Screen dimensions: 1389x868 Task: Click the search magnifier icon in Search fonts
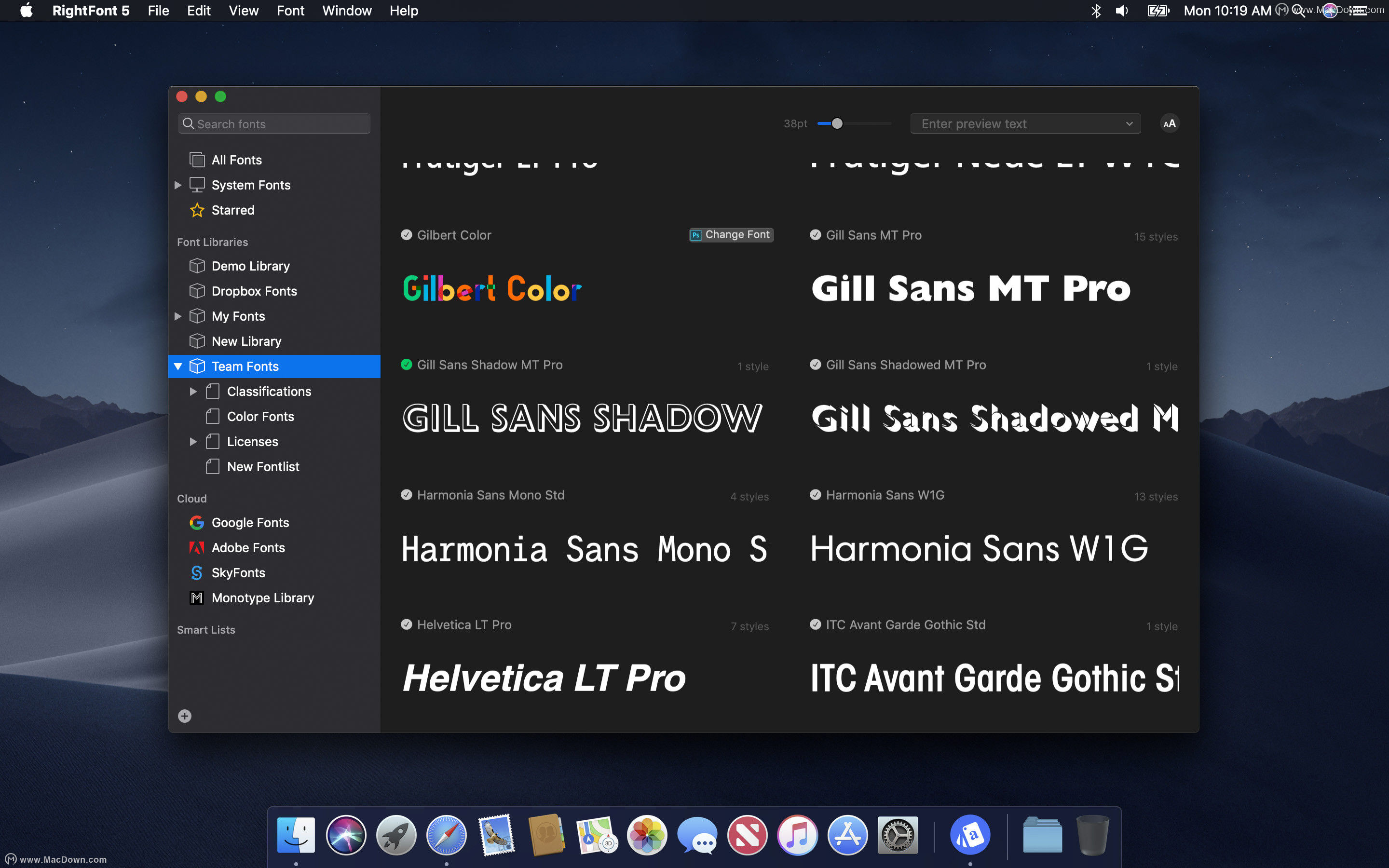click(x=188, y=123)
